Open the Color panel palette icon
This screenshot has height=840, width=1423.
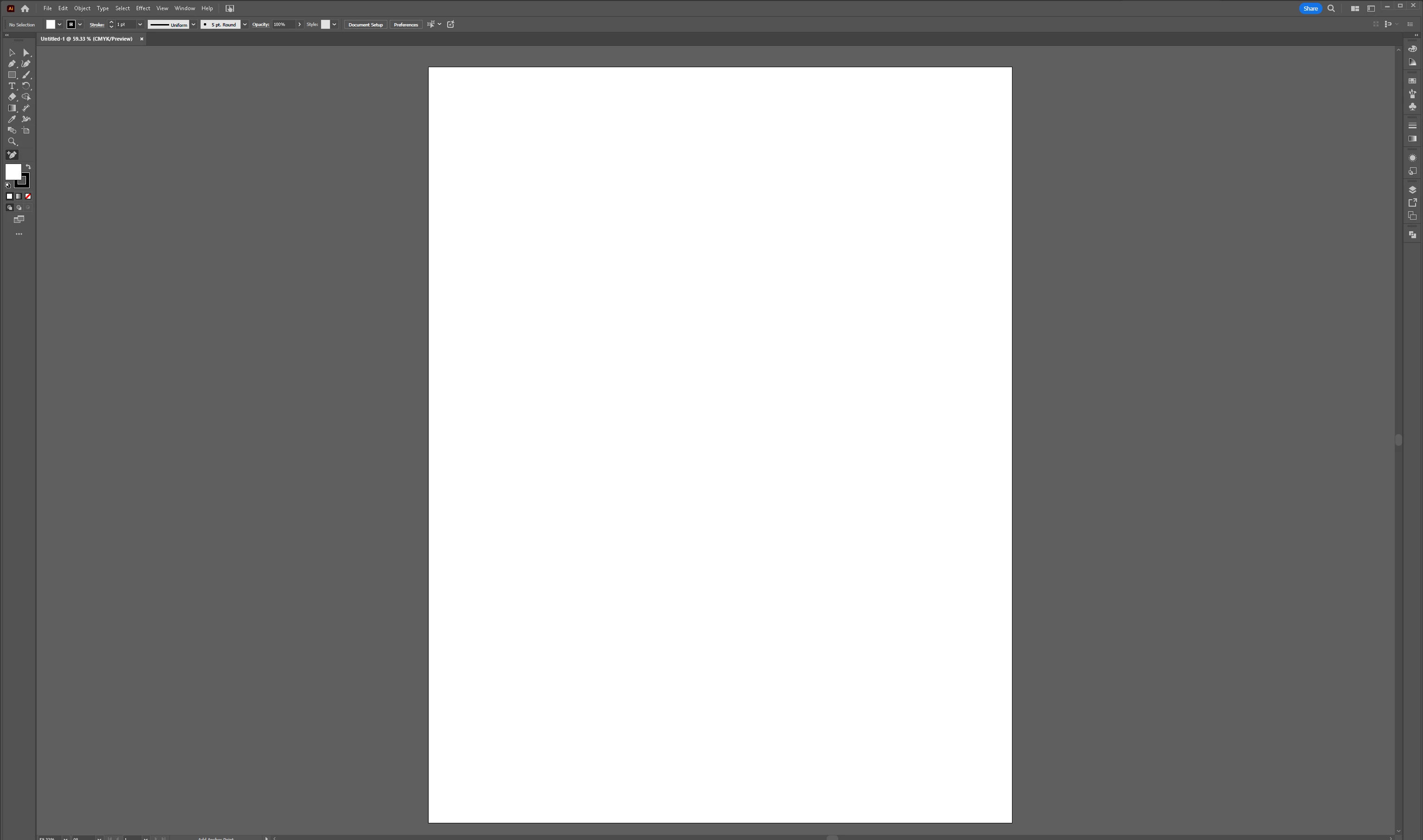tap(1412, 49)
